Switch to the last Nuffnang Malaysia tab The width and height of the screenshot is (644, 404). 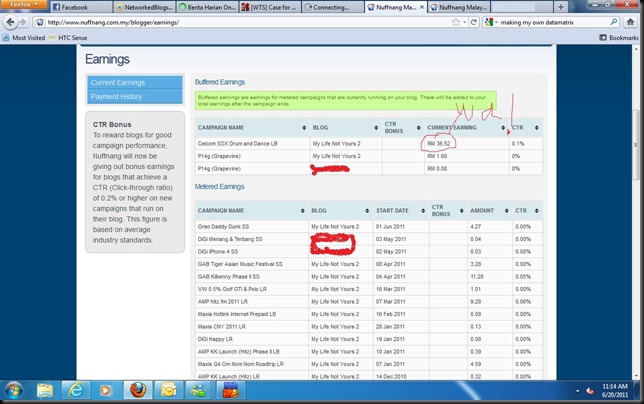point(459,7)
